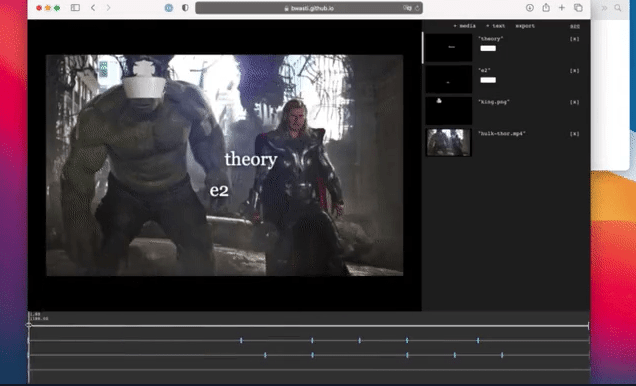Select first keyframe on the second keyframe track
Image resolution: width=636 pixels, height=386 pixels.
(x=265, y=355)
